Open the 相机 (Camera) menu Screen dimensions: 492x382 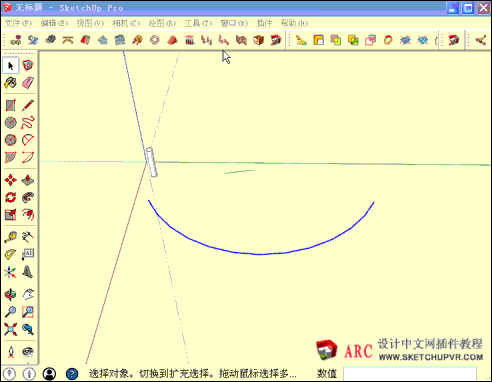(126, 23)
